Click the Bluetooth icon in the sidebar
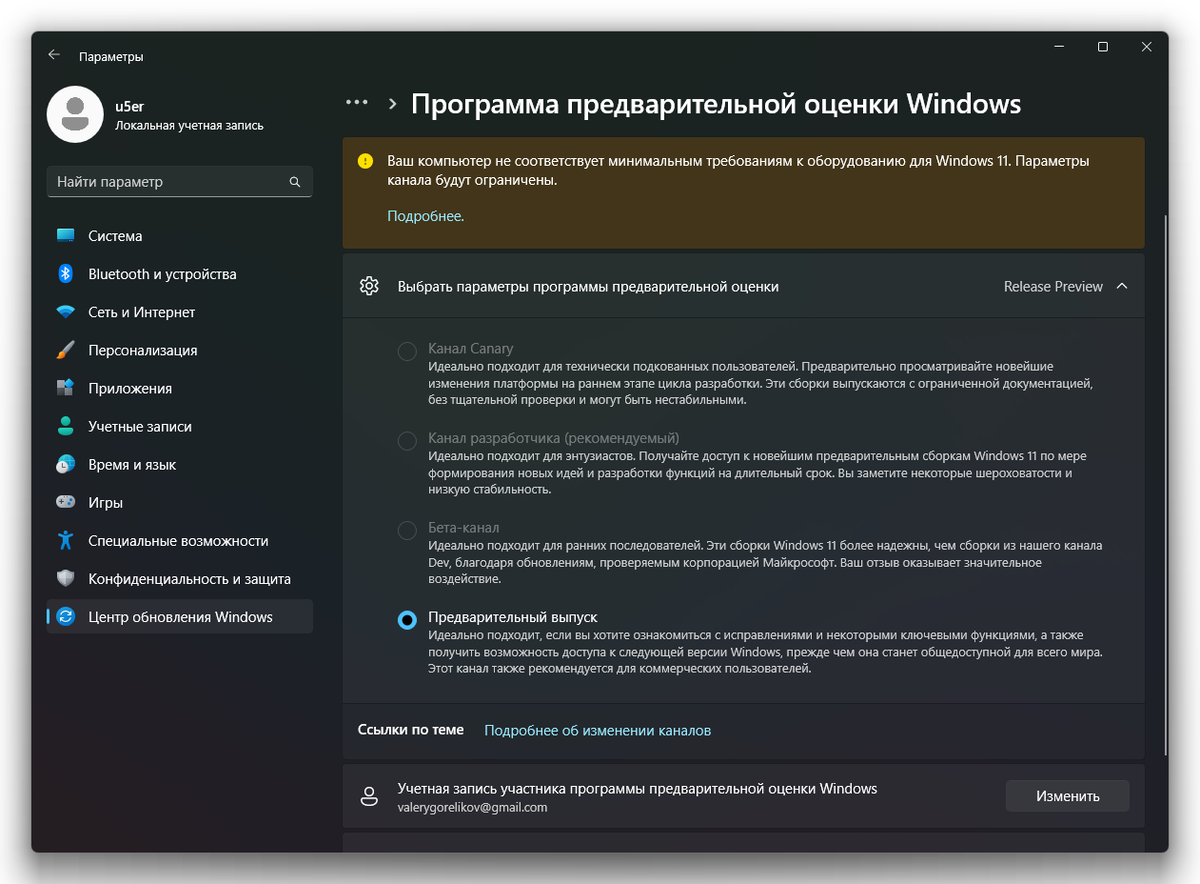This screenshot has height=884, width=1200. [x=66, y=274]
